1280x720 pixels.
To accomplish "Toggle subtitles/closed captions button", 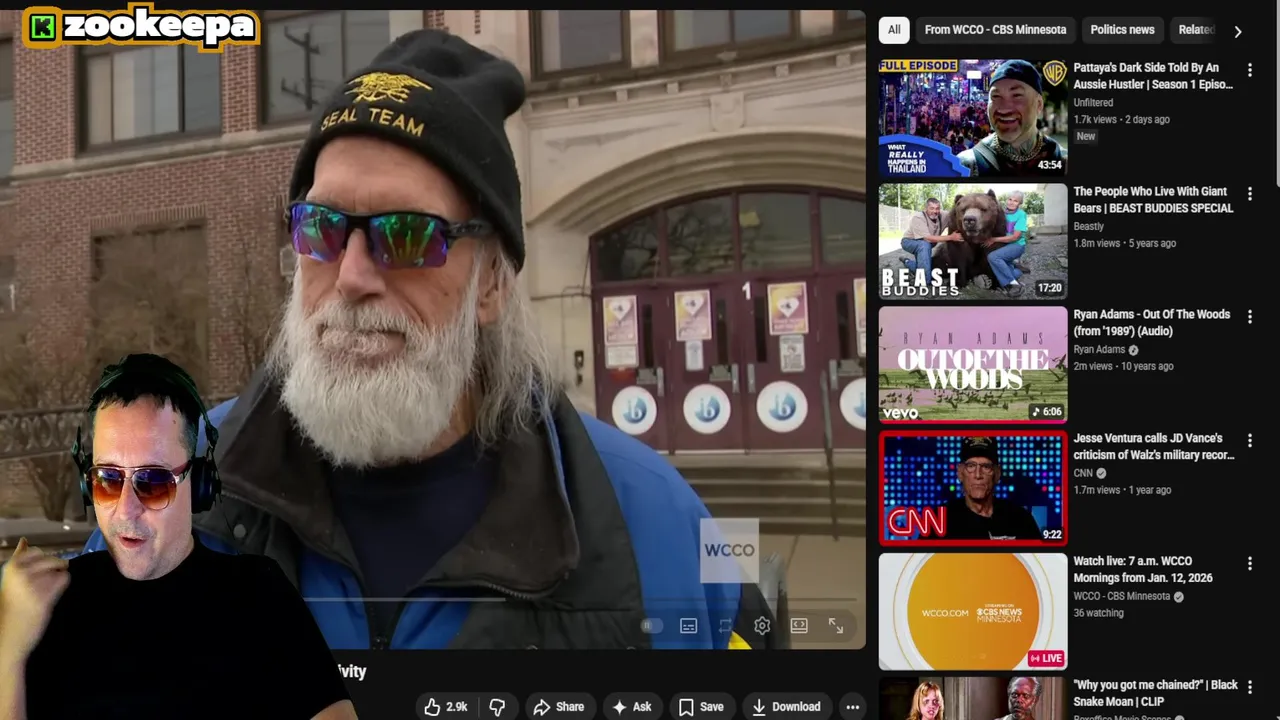I will tap(688, 626).
